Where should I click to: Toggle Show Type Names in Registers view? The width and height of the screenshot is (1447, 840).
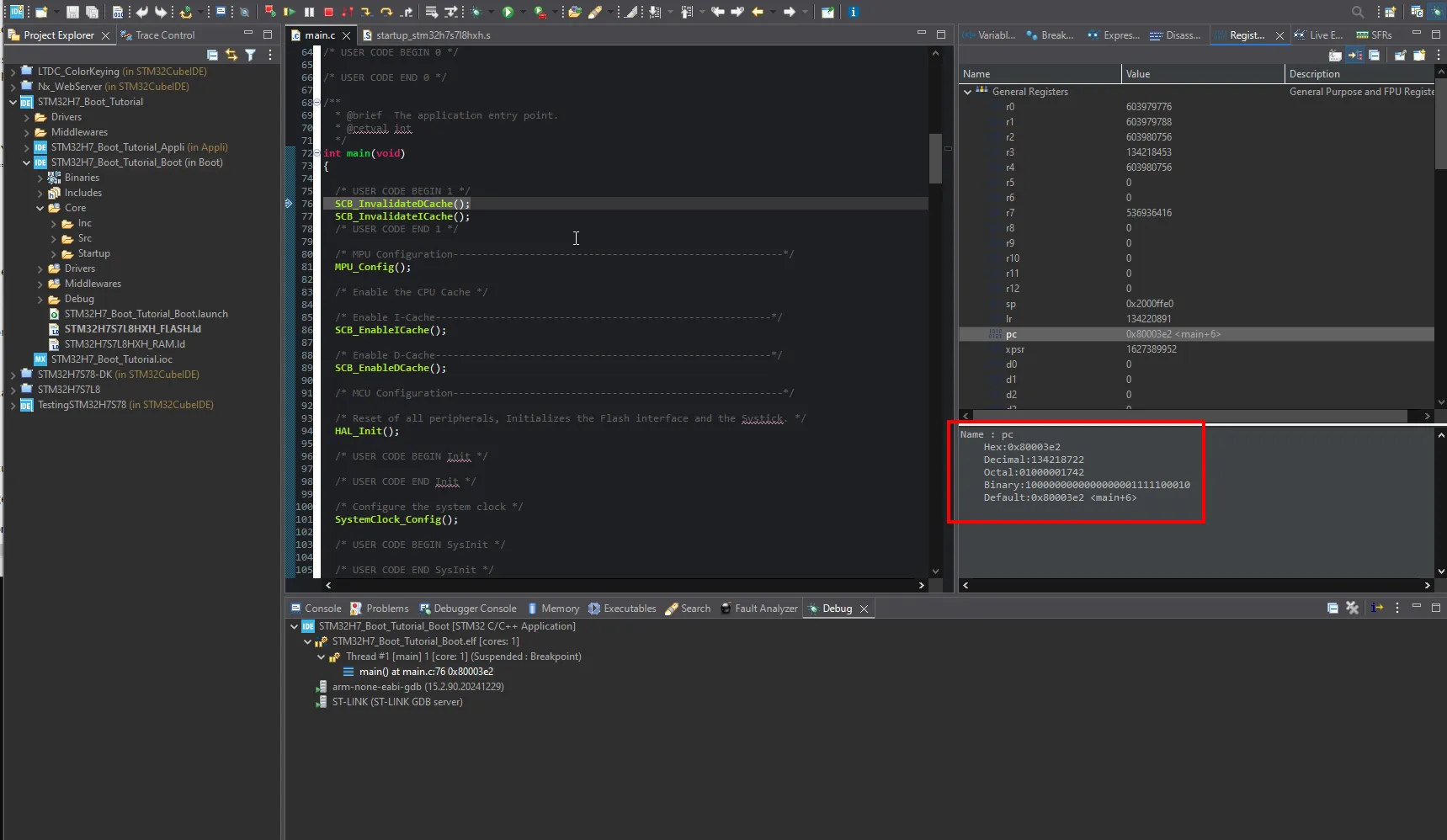coord(1335,55)
